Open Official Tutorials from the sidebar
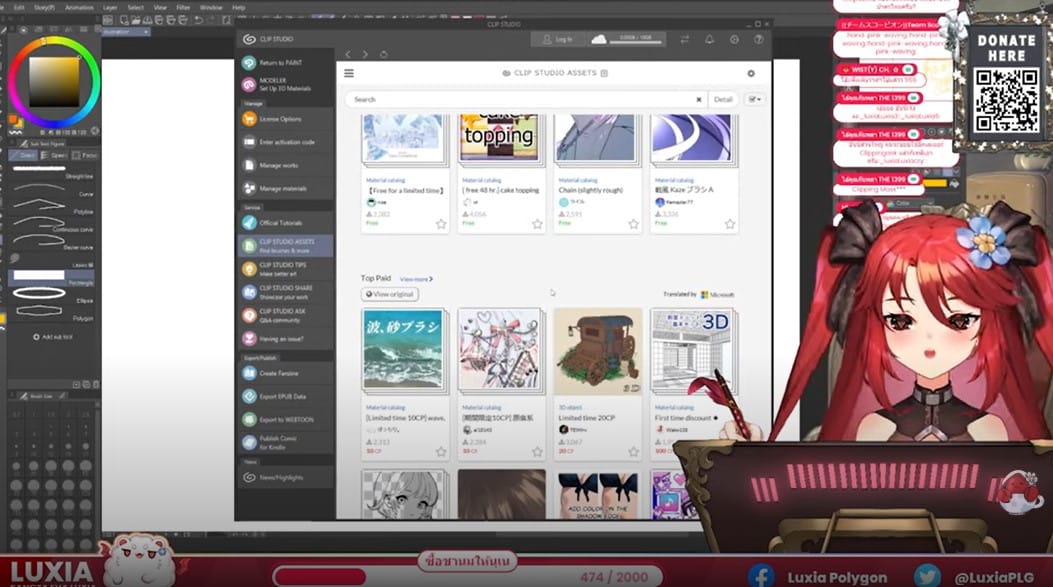 point(285,223)
